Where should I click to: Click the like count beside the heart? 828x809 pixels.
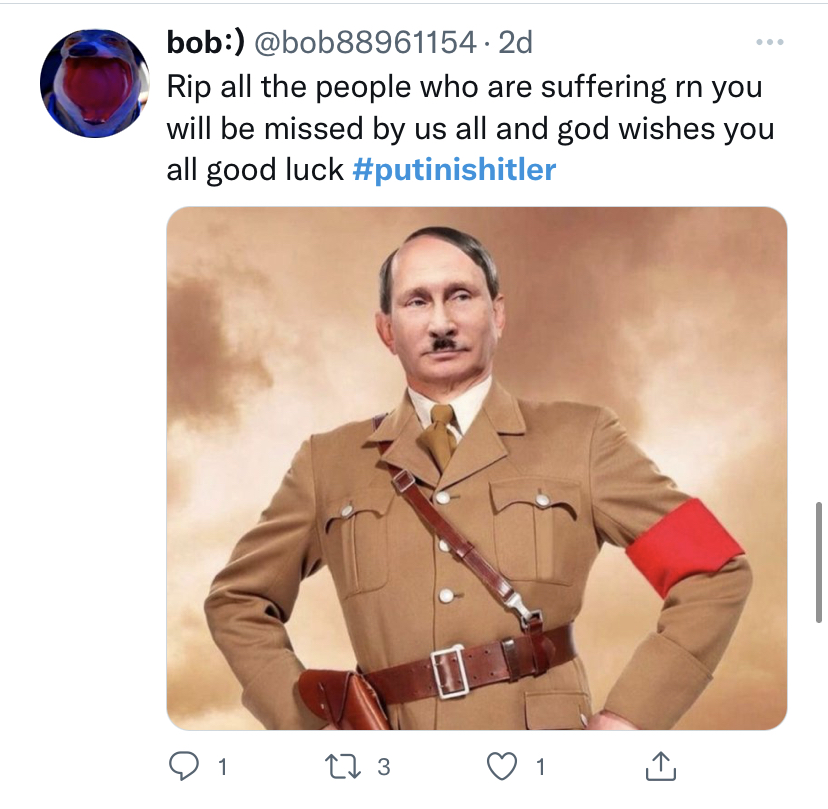point(540,768)
